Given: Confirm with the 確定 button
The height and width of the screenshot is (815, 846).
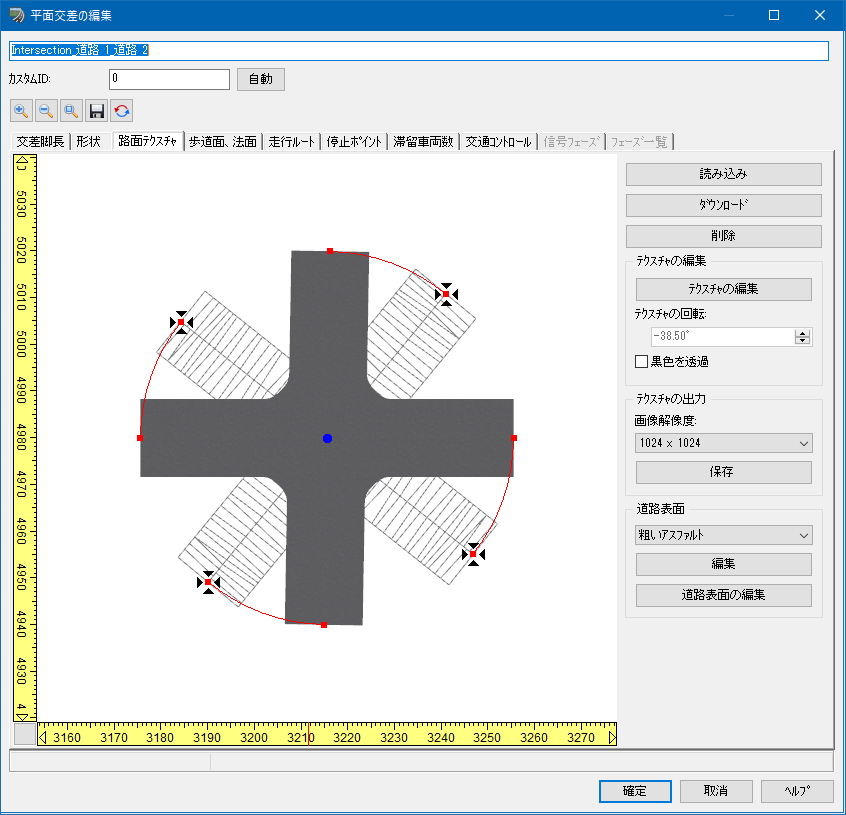Looking at the screenshot, I should 635,791.
